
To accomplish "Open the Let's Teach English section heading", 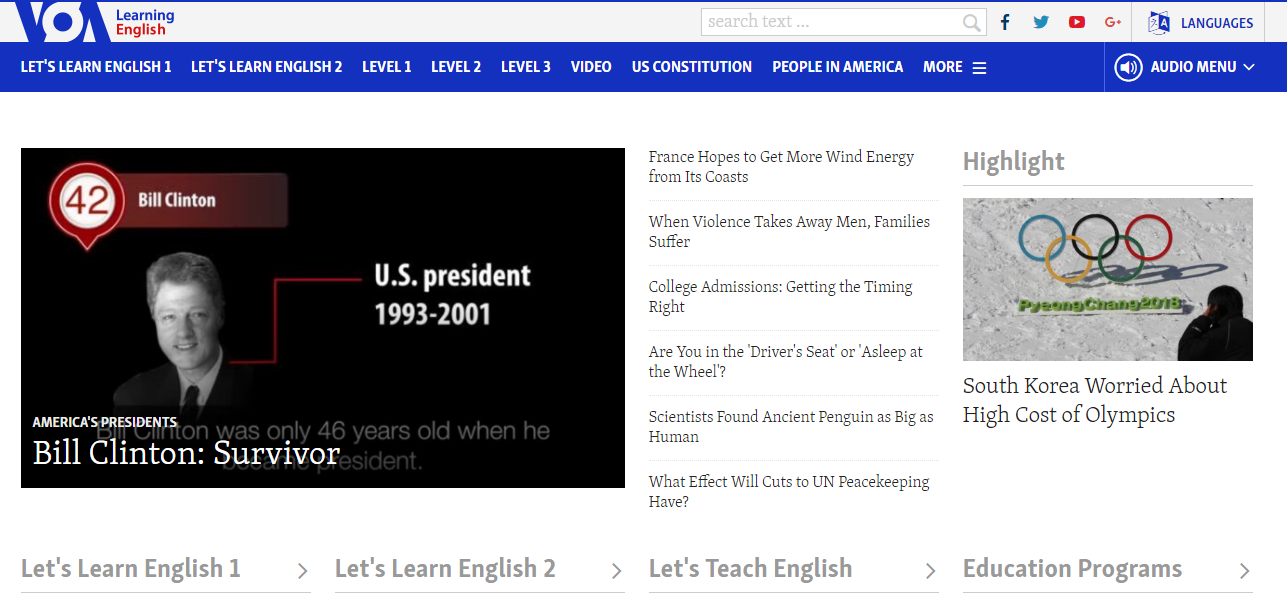I will [x=751, y=569].
